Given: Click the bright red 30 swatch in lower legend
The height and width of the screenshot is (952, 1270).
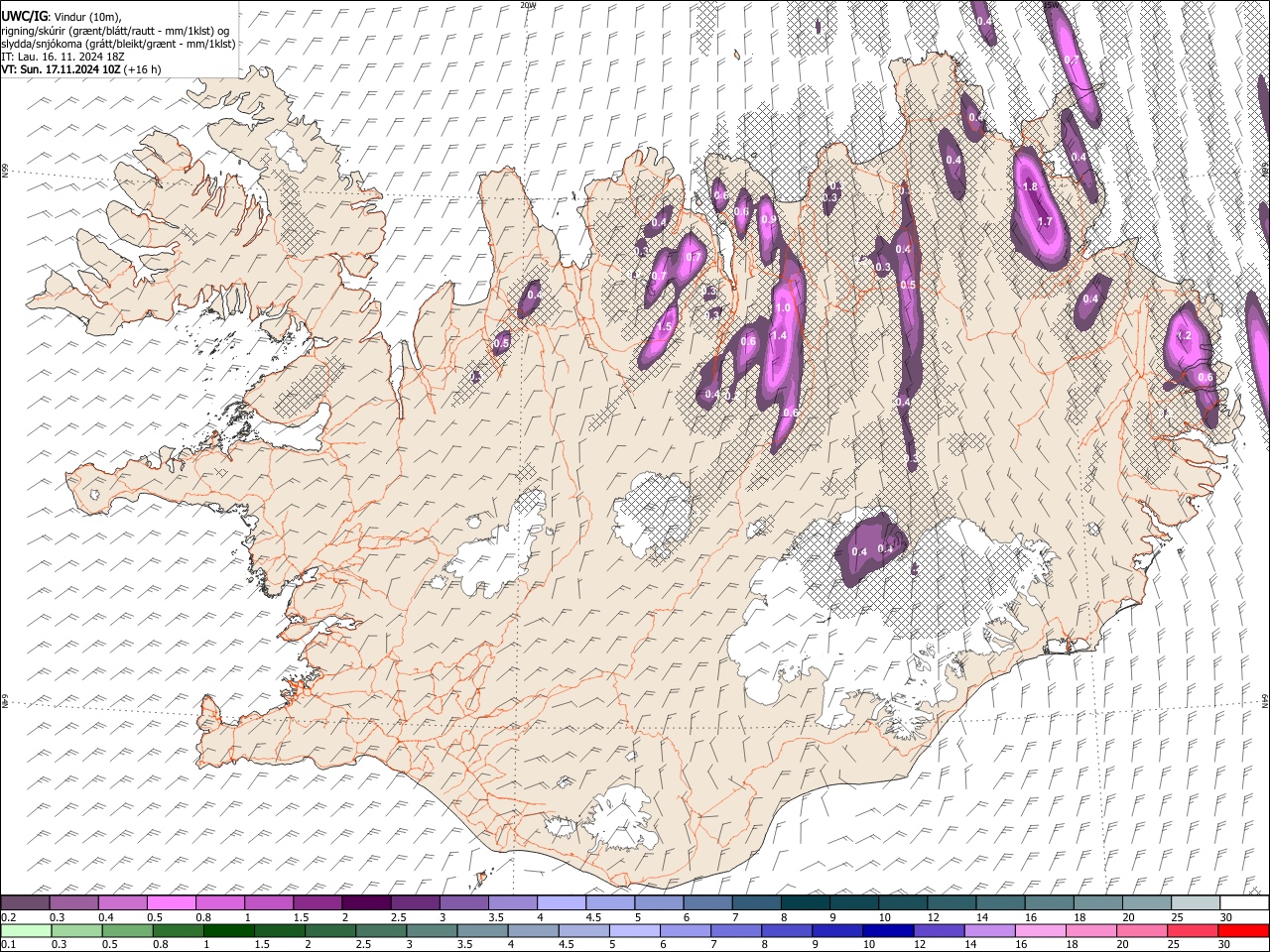Looking at the screenshot, I should 1244,931.
